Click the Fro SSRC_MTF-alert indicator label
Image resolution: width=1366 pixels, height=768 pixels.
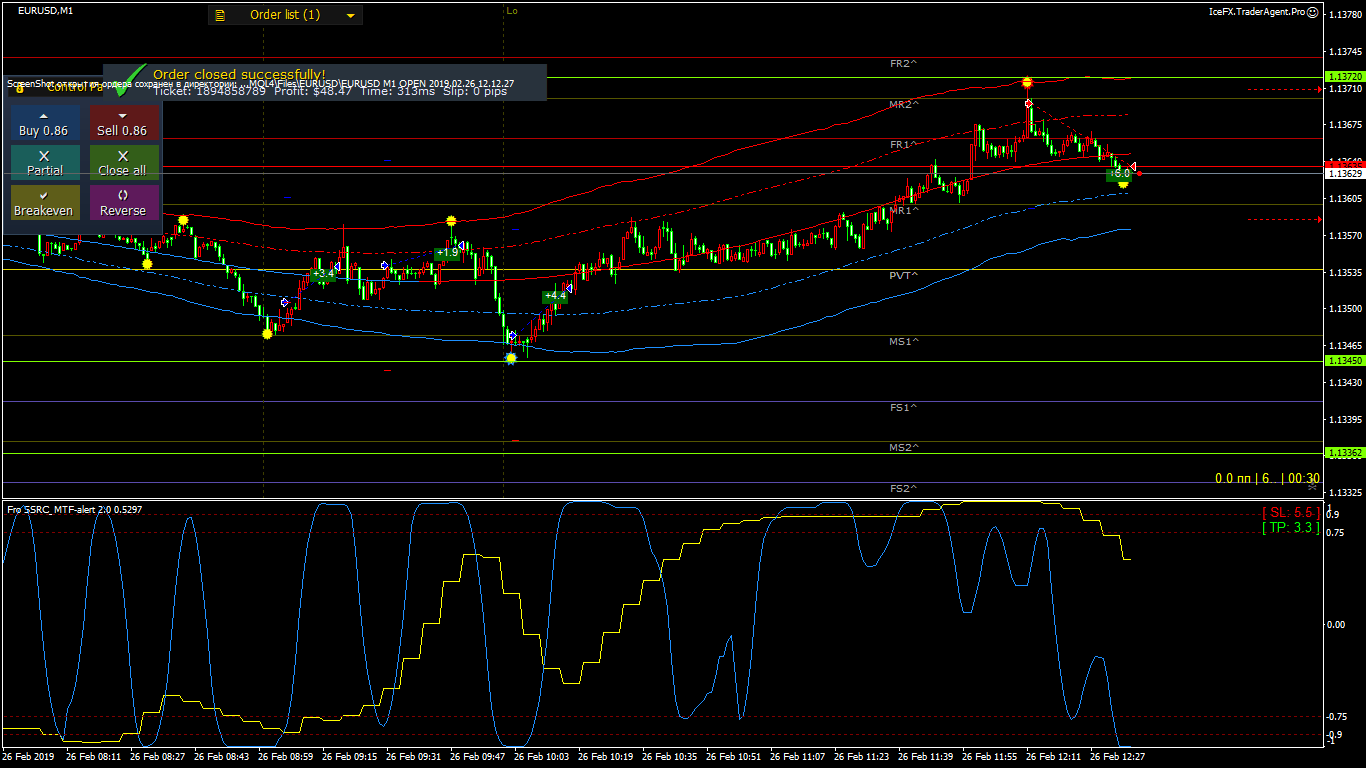coord(75,510)
